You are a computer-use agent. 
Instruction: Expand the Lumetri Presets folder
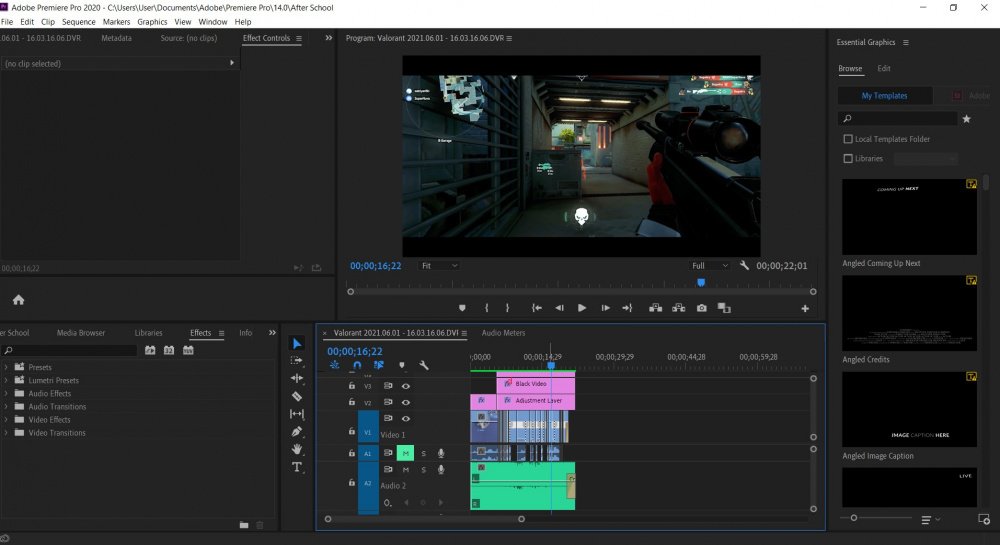click(6, 380)
